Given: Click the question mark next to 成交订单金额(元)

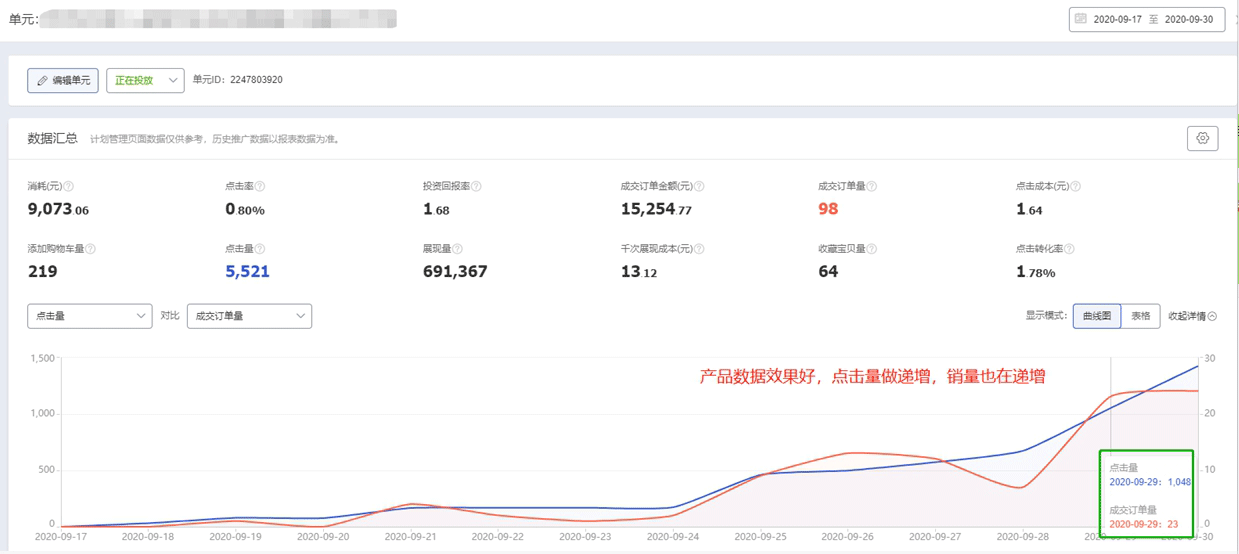Looking at the screenshot, I should click(699, 186).
